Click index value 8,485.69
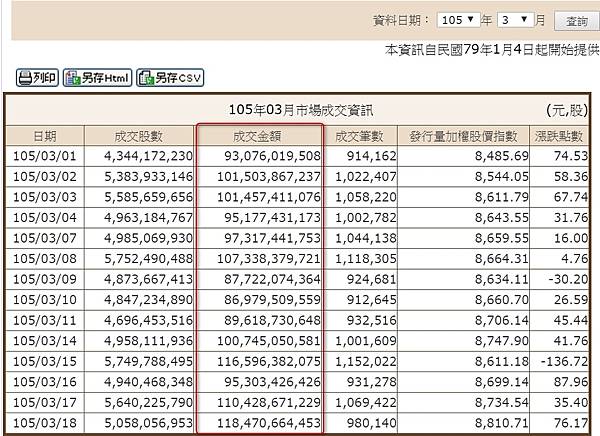600x436 pixels. click(502, 156)
